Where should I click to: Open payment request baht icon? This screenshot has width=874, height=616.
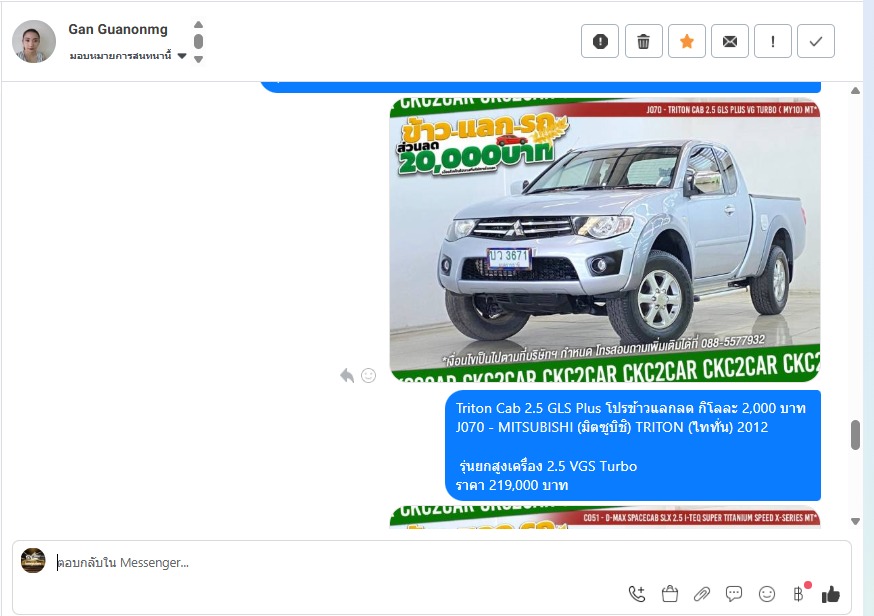coord(799,594)
